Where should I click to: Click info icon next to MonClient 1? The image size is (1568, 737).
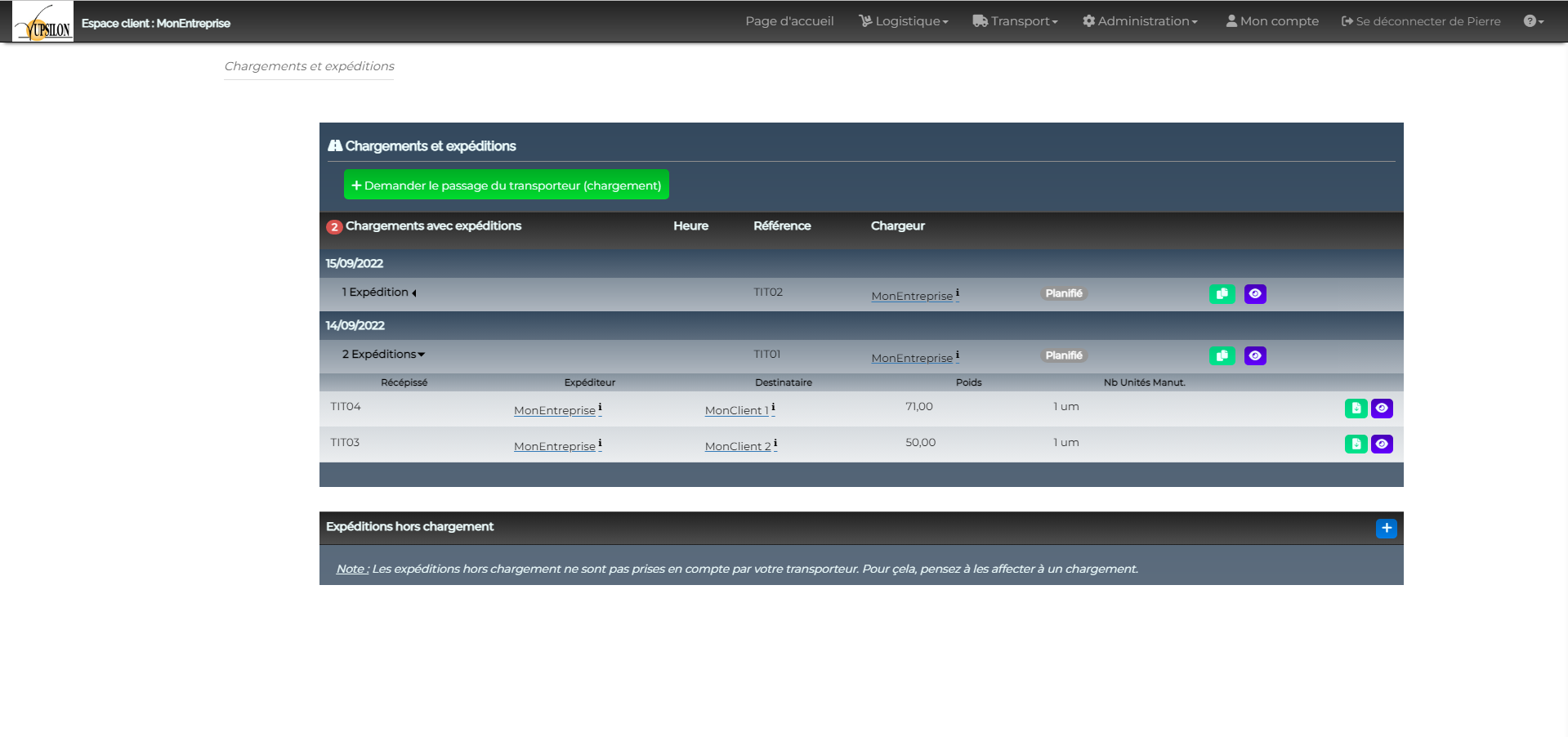tap(773, 407)
